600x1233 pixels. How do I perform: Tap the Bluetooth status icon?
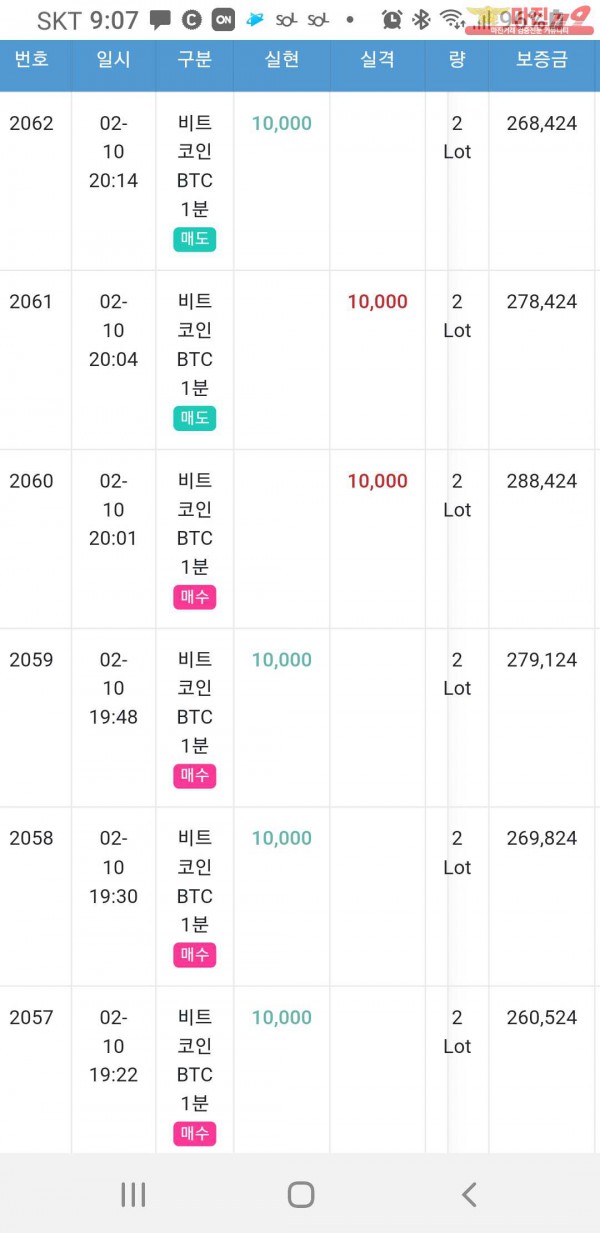422,19
